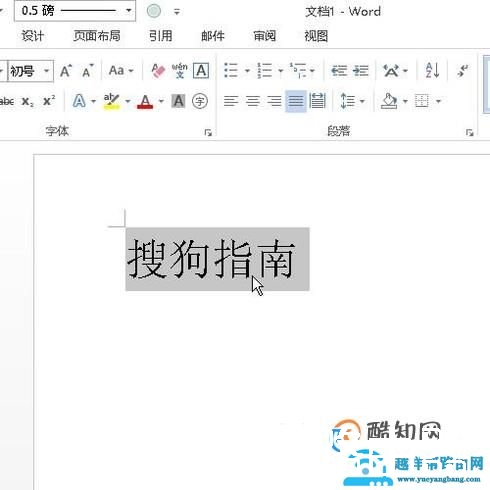The image size is (490, 490).
Task: Open the 视图 tab
Action: [316, 36]
